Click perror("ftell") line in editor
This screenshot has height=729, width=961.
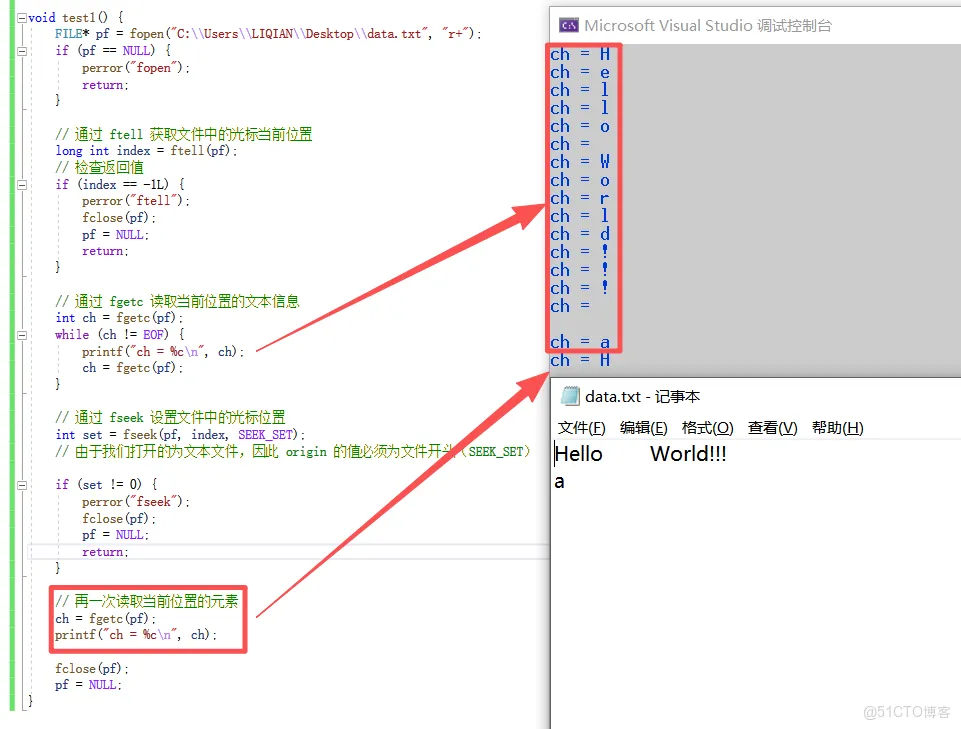coord(136,200)
